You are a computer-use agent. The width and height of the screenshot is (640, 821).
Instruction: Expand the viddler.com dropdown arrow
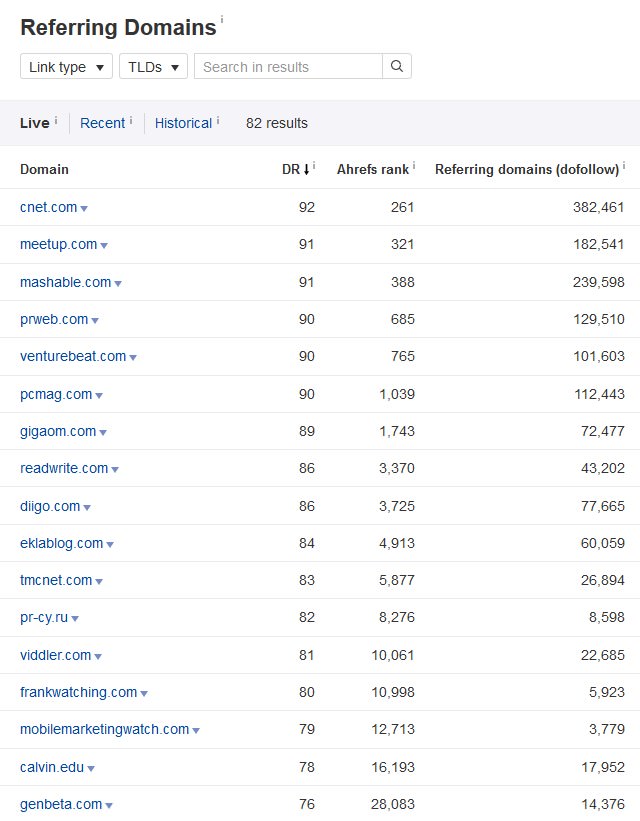tap(98, 657)
